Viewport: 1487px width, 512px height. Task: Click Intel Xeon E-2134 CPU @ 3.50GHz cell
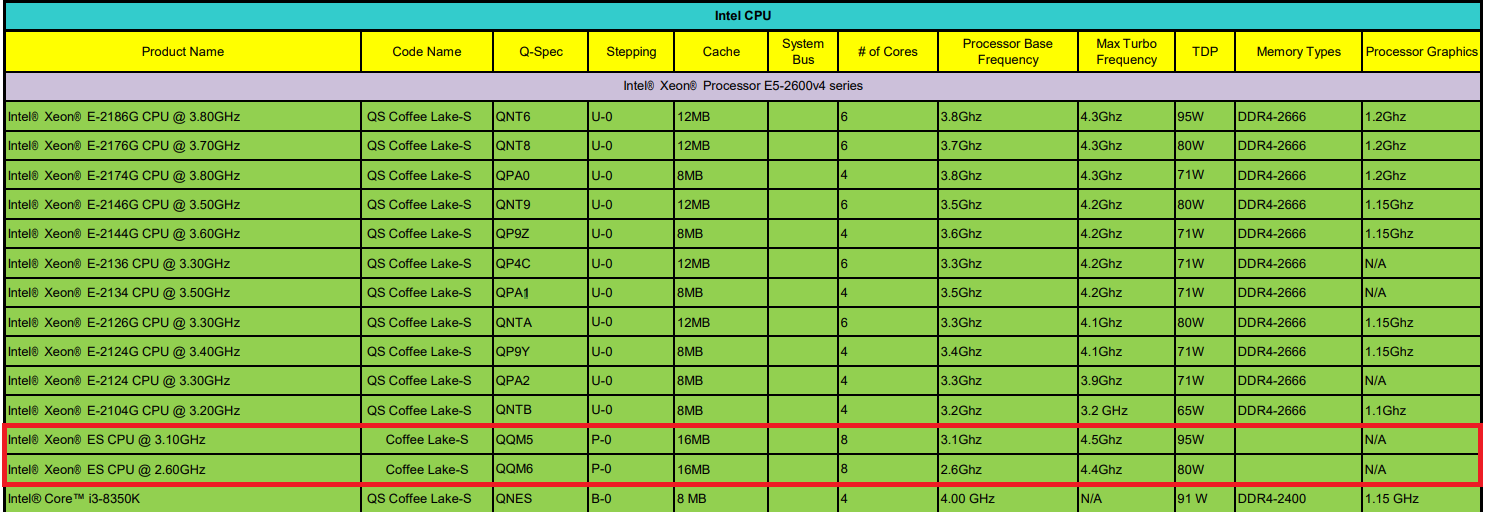(183, 292)
